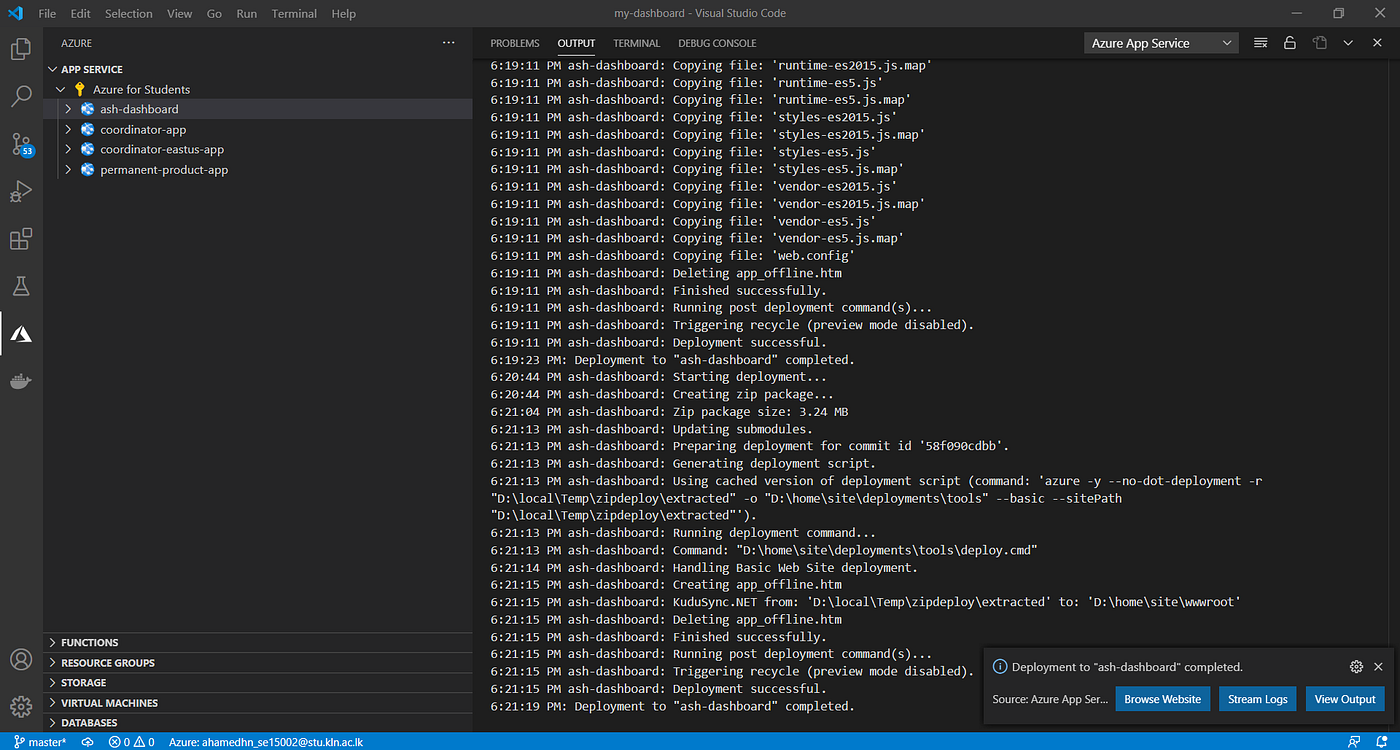Screen dimensions: 1400x750
Task: Select the Docker icon in activity bar
Action: click(21, 380)
